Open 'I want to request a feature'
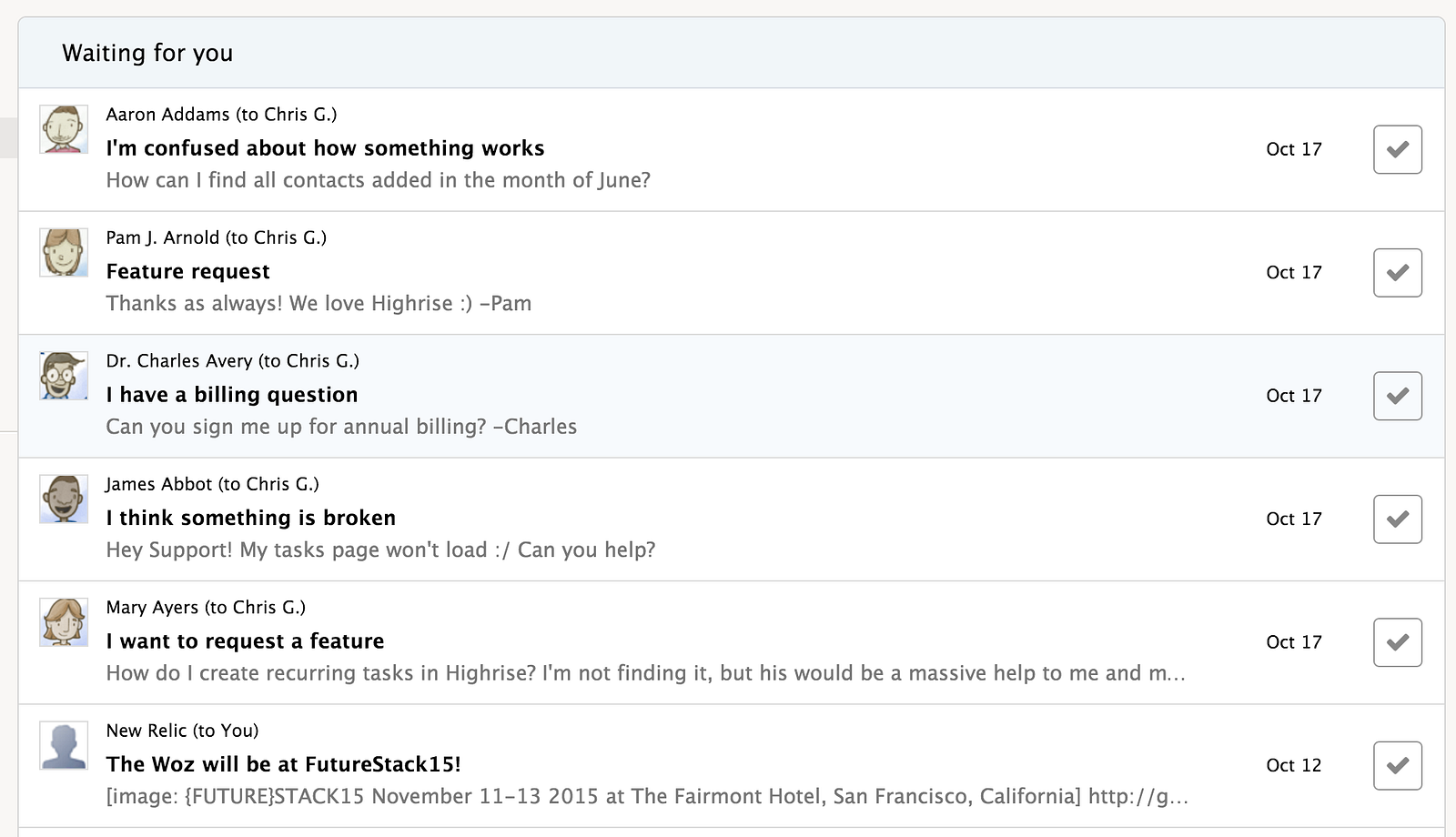1456x837 pixels. click(245, 641)
